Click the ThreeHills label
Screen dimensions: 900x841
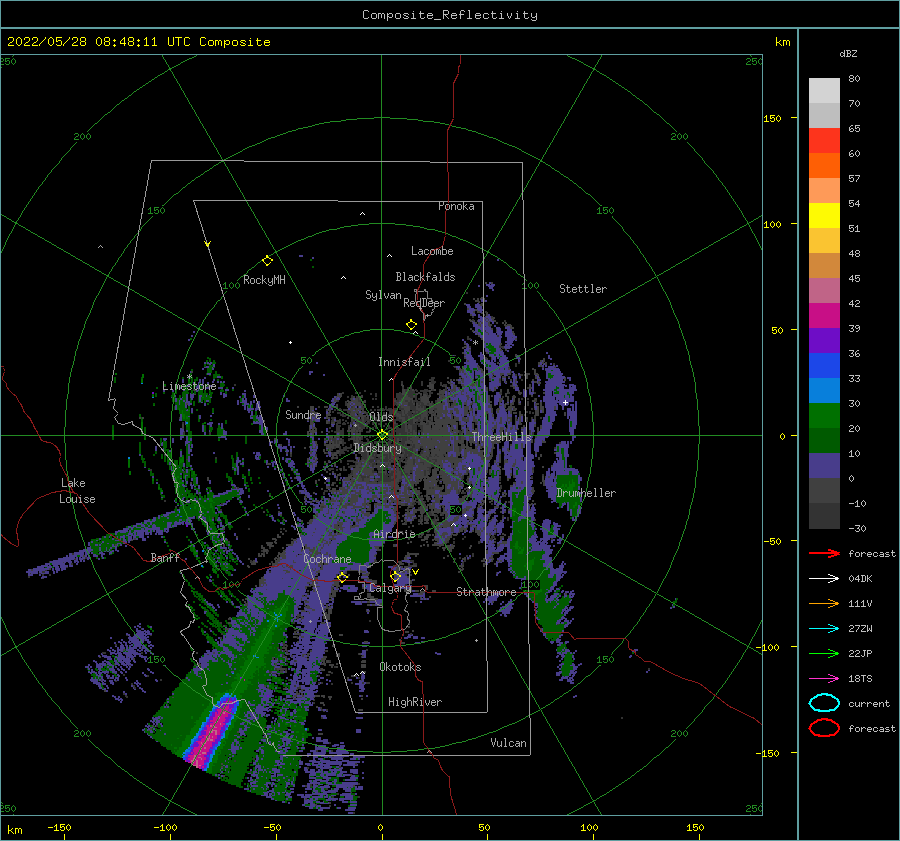(502, 437)
